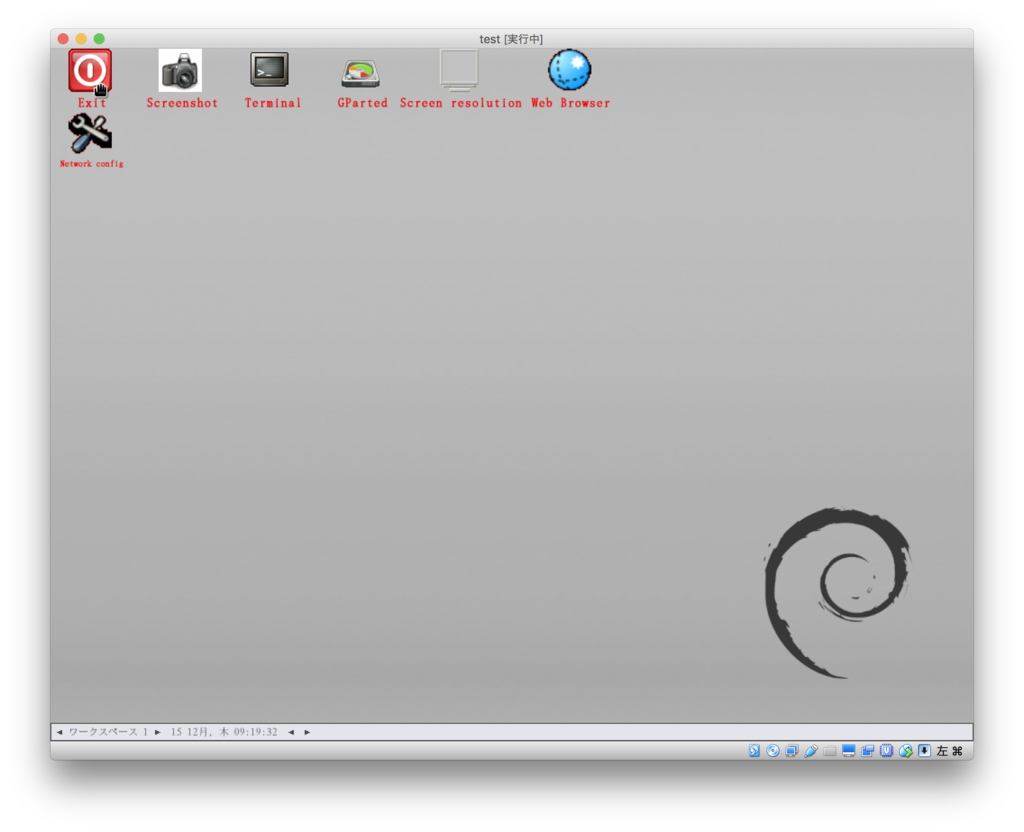
Task: Minimize the test VM window
Action: pyautogui.click(x=81, y=39)
